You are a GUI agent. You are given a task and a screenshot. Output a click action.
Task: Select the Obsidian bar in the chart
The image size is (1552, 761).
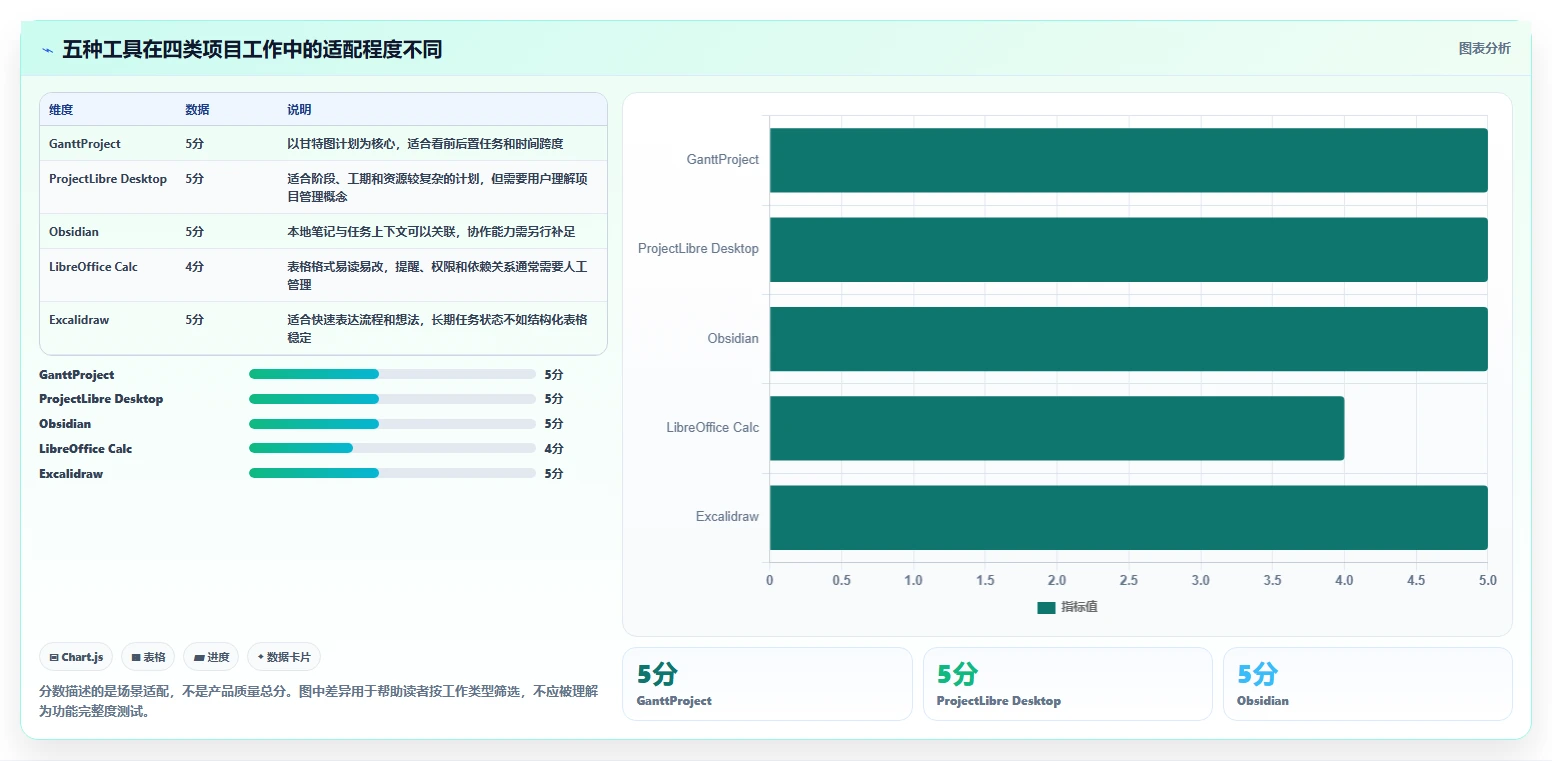(x=1128, y=339)
